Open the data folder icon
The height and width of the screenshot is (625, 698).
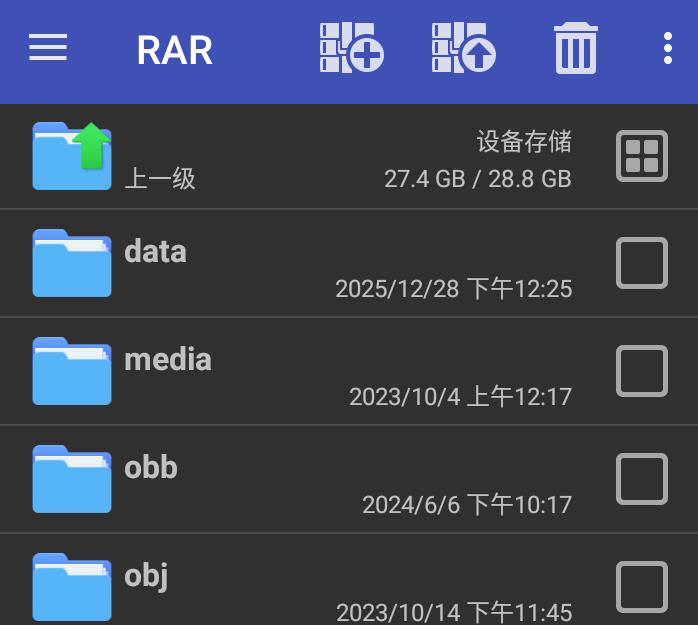click(x=72, y=264)
